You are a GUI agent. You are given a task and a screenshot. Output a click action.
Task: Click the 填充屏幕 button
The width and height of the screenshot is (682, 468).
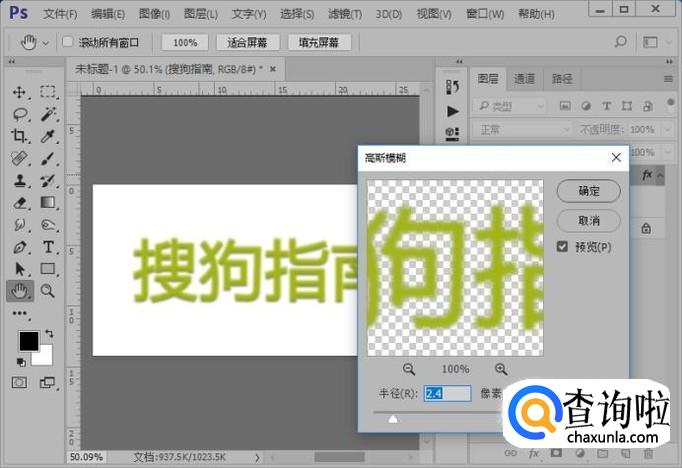pos(319,42)
